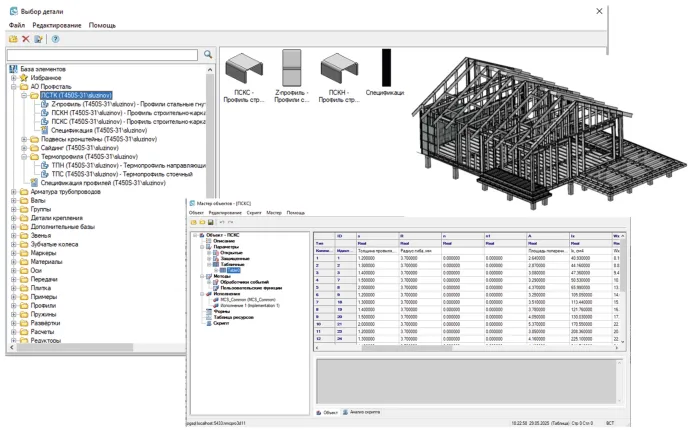Select the Развёртки folder
This screenshot has height=430, width=688.
(45, 323)
